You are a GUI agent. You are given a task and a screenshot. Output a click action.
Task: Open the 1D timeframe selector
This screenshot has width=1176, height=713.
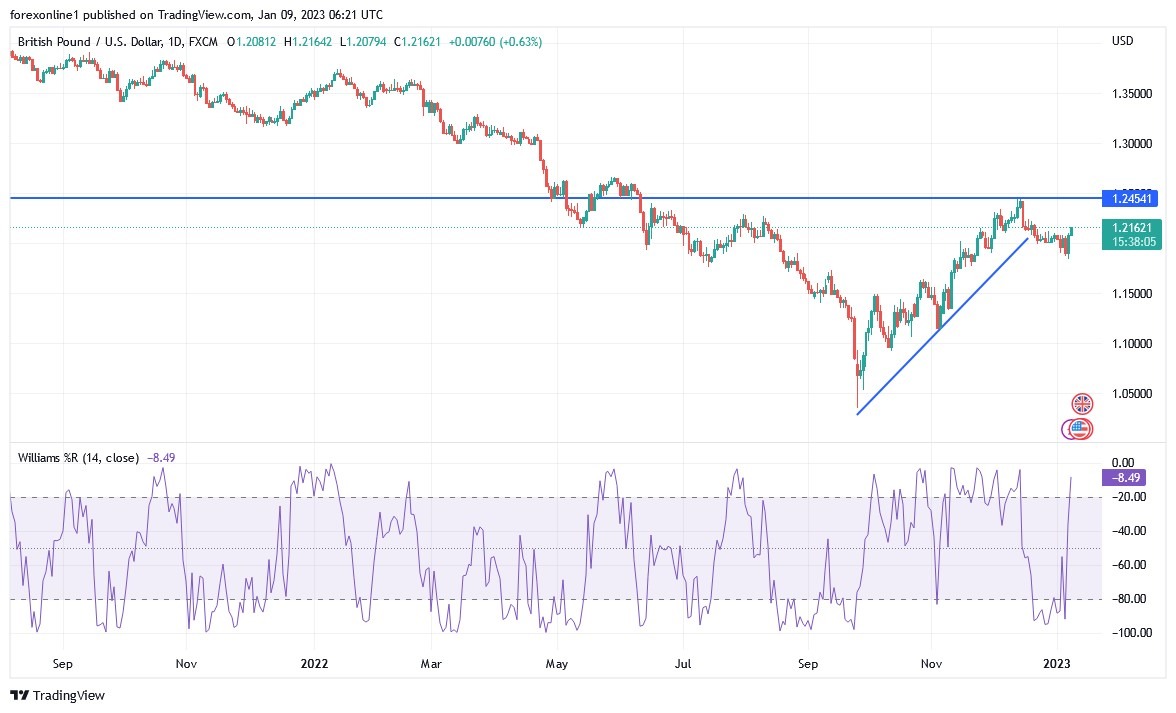[176, 42]
